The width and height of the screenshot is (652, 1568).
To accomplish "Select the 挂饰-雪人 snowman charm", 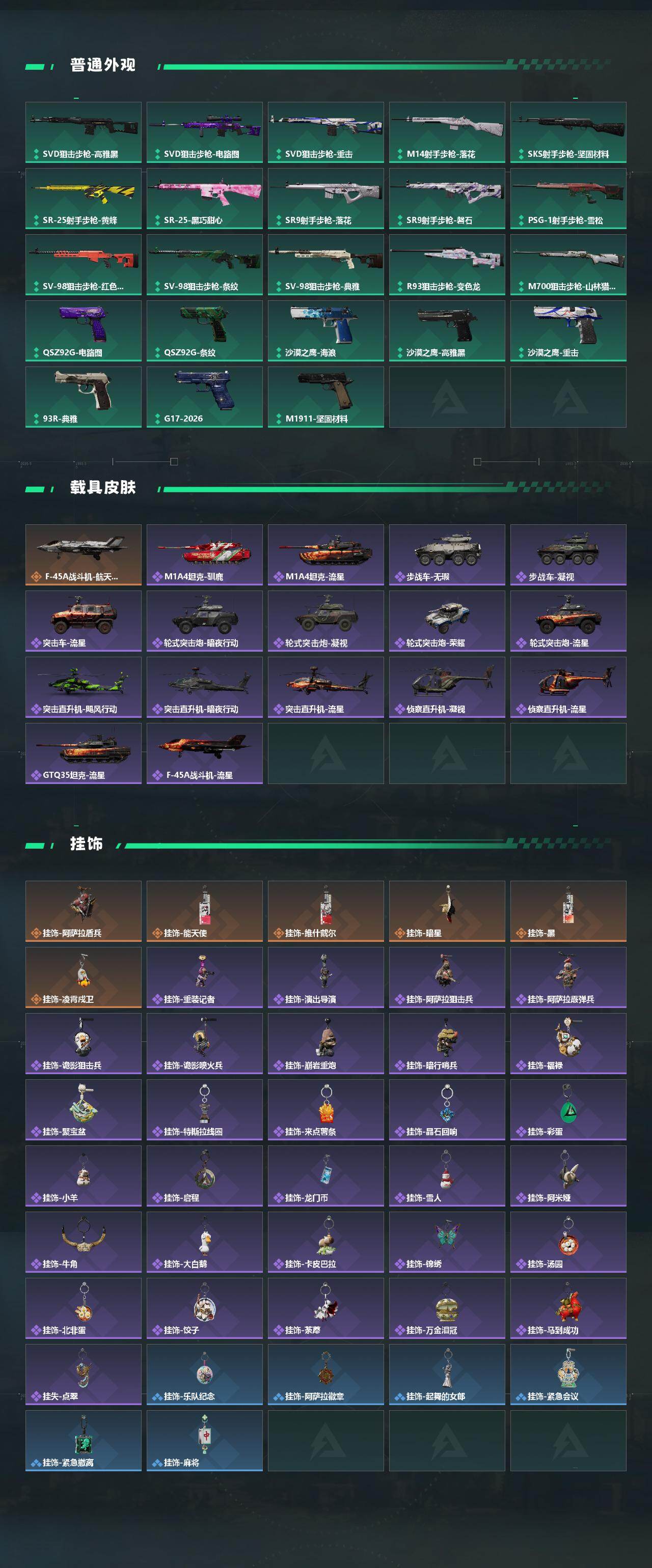I will click(x=447, y=1176).
